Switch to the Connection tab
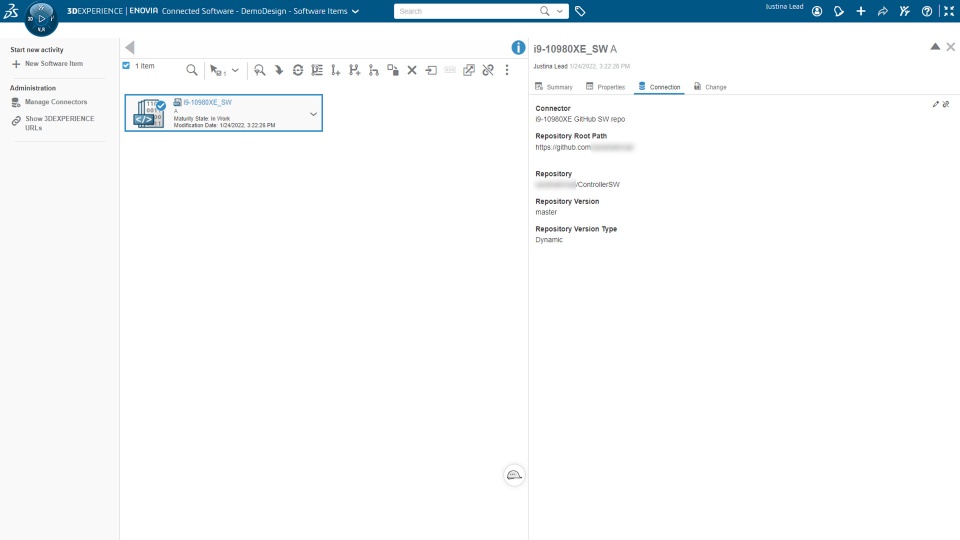Image resolution: width=960 pixels, height=540 pixels. [659, 87]
